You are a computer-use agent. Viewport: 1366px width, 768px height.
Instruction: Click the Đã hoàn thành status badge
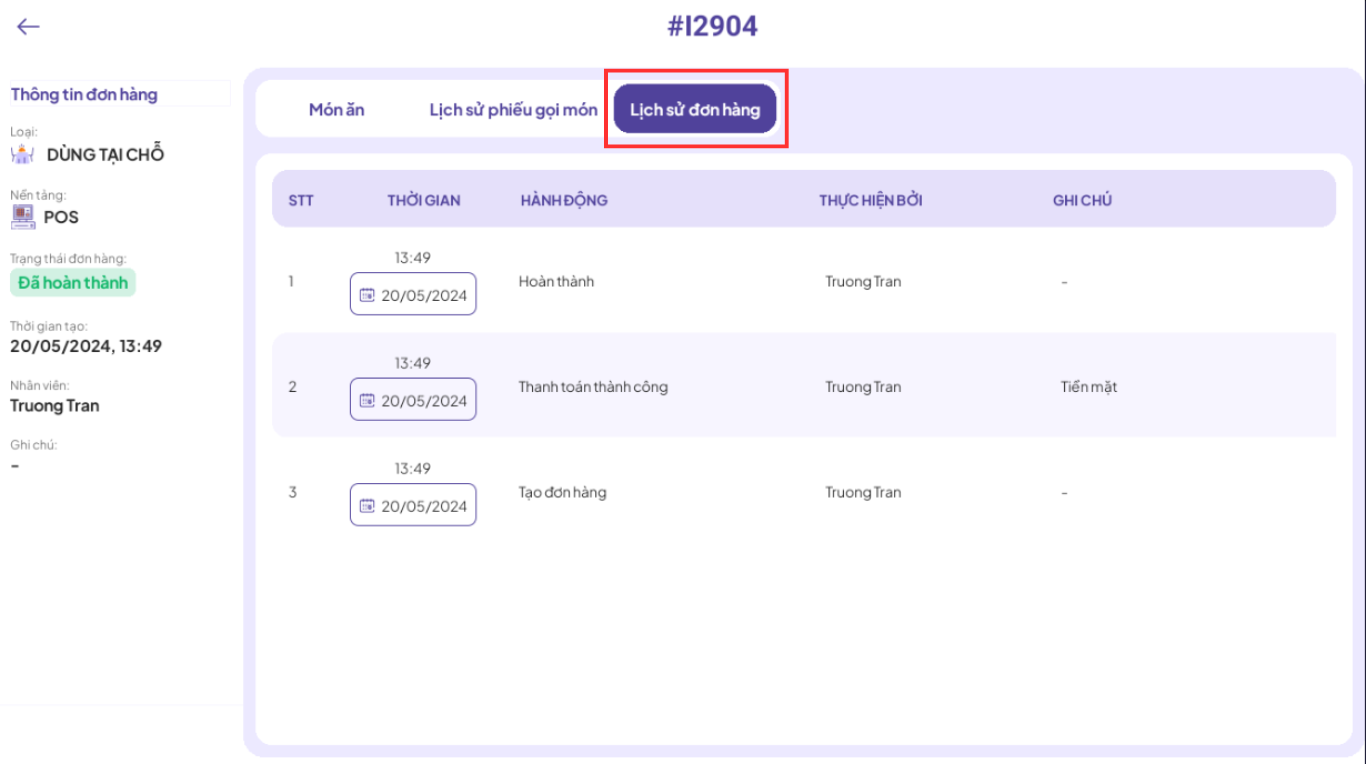[x=73, y=283]
